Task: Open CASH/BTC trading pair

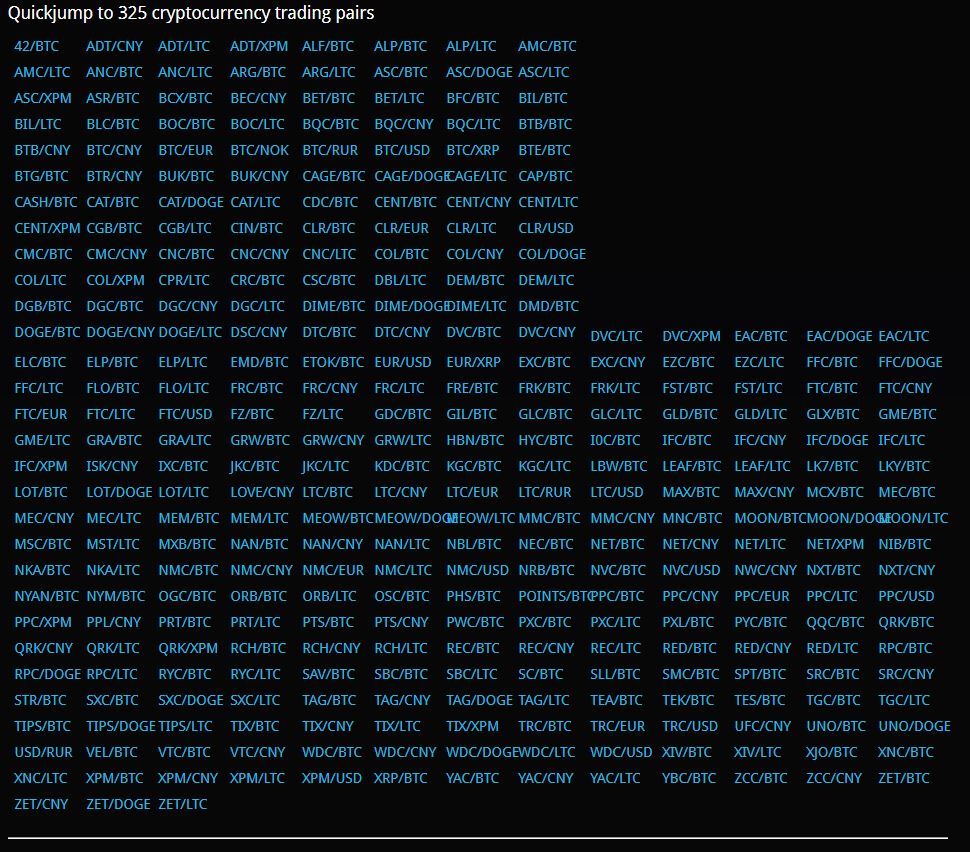Action: [x=46, y=202]
